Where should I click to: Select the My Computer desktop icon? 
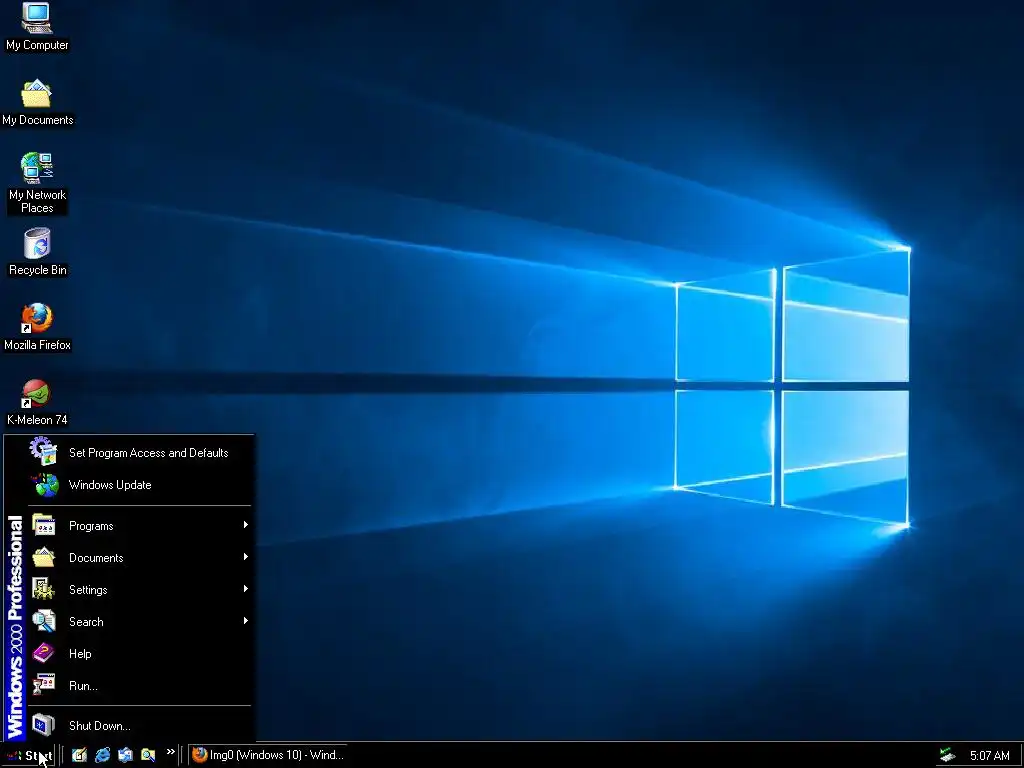click(x=37, y=27)
